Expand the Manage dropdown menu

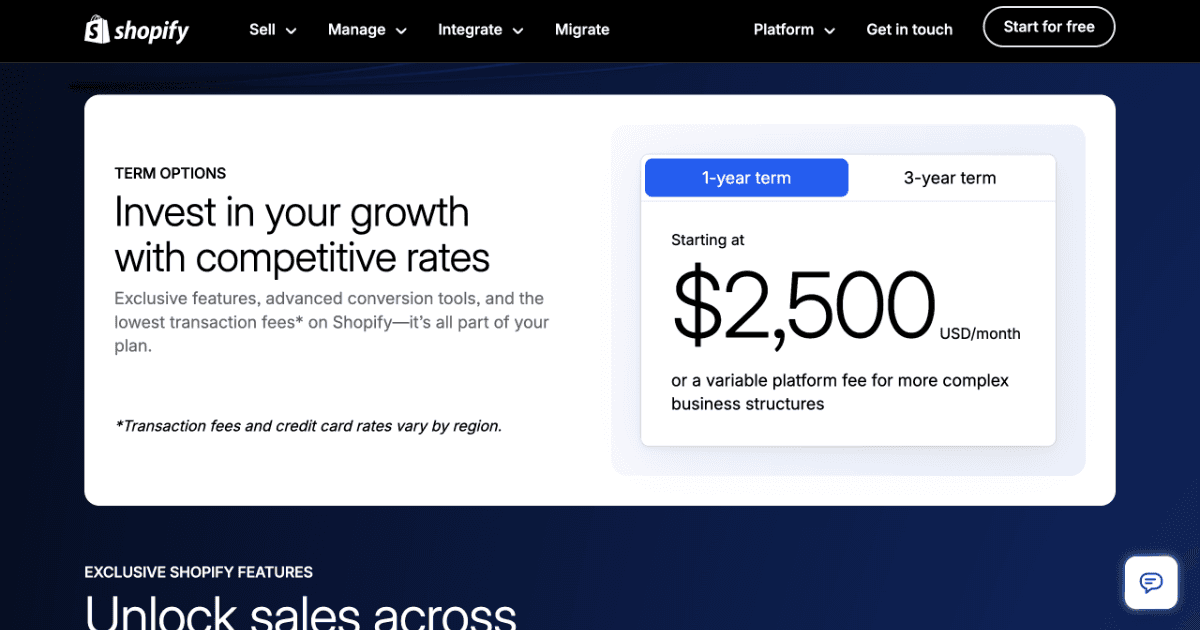(367, 30)
